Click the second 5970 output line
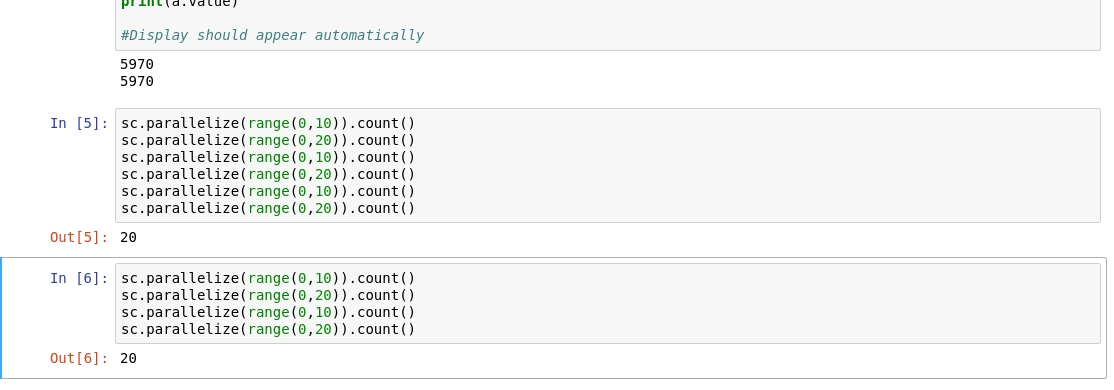This screenshot has width=1114, height=390. click(x=137, y=82)
